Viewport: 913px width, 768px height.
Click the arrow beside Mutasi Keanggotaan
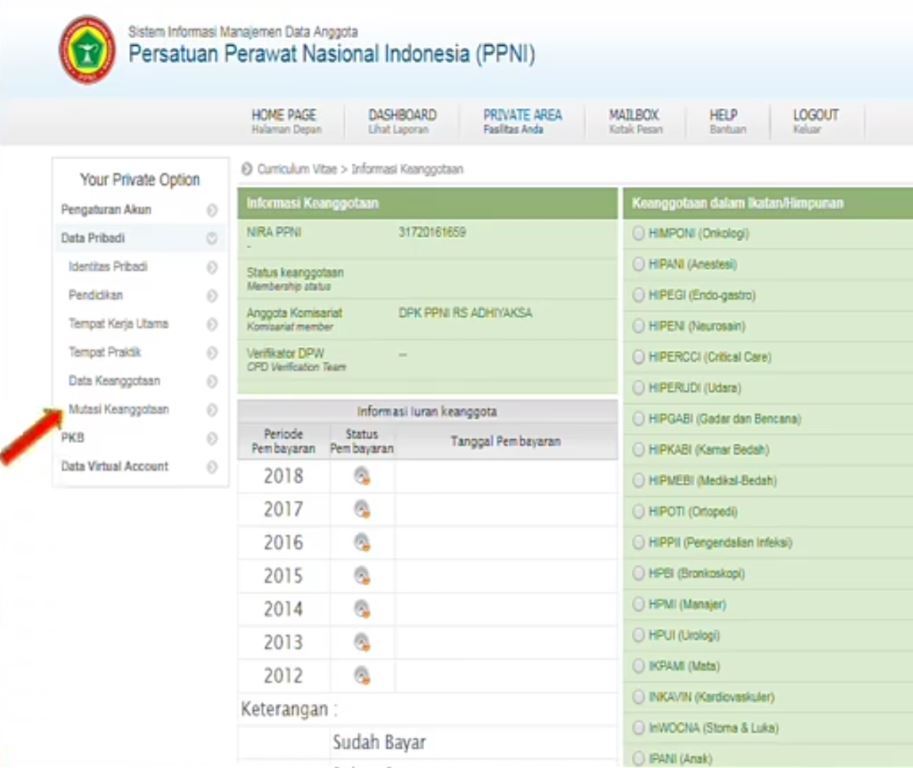pos(212,409)
